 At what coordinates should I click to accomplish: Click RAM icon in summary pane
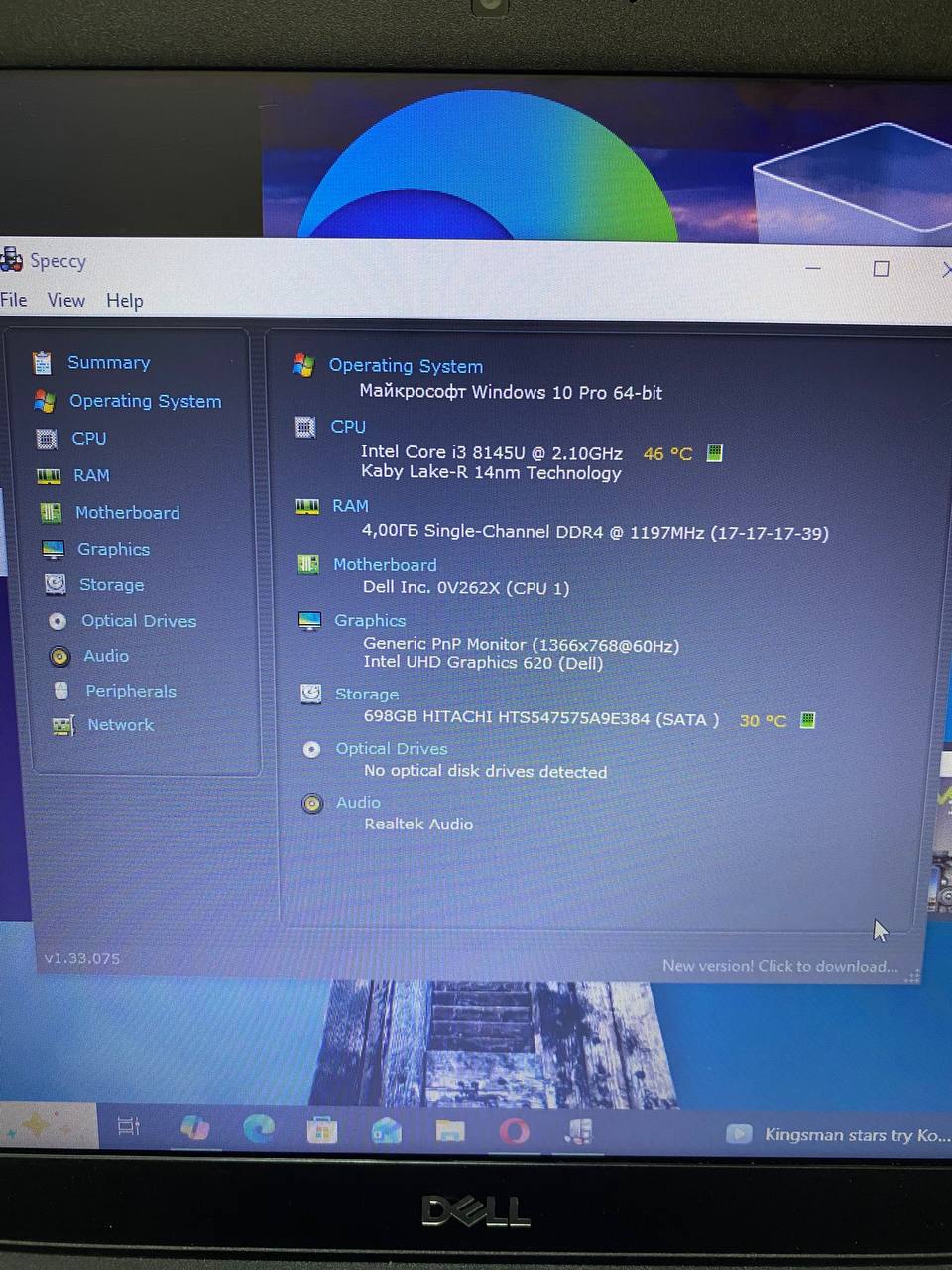click(x=307, y=507)
